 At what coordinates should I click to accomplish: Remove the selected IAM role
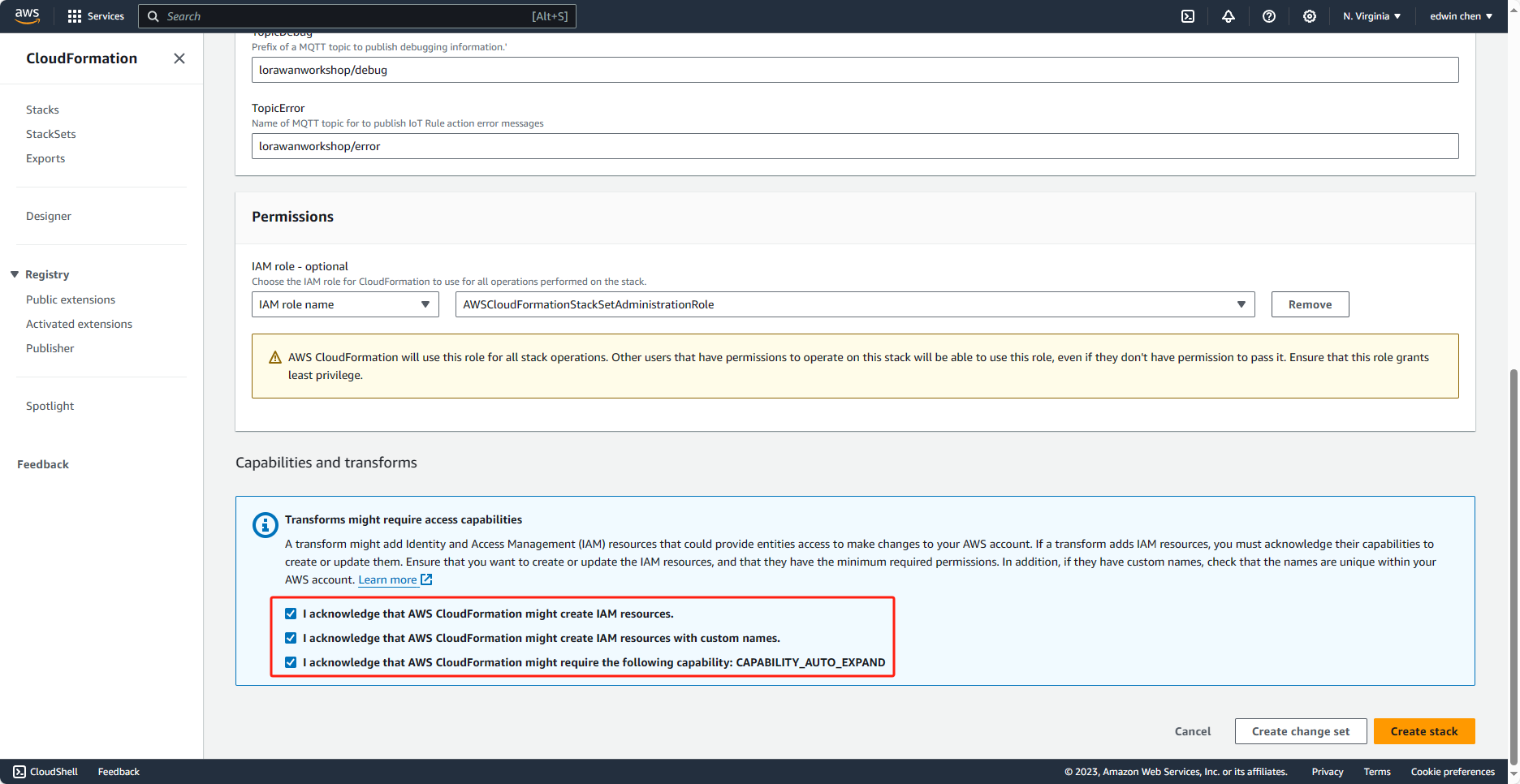click(1310, 304)
